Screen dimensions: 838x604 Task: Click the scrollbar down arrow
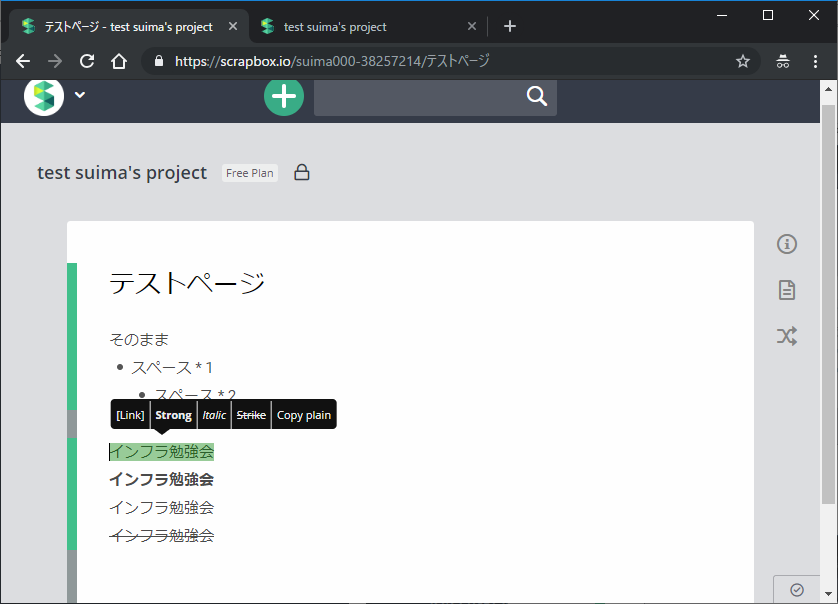[x=828, y=593]
